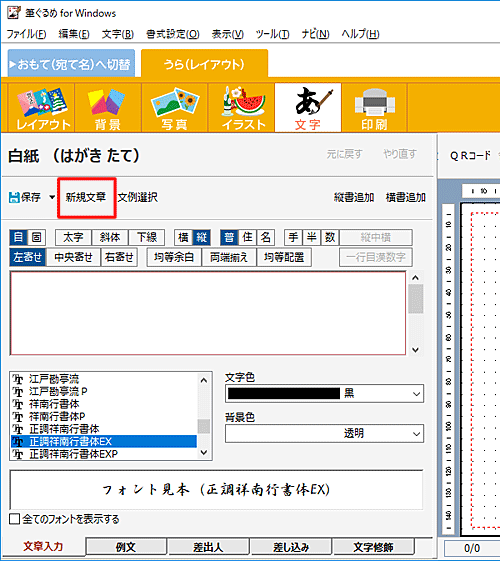Image resolution: width=500 pixels, height=561 pixels.
Task: Click the 保存 save floppy icon
Action: tap(14, 197)
